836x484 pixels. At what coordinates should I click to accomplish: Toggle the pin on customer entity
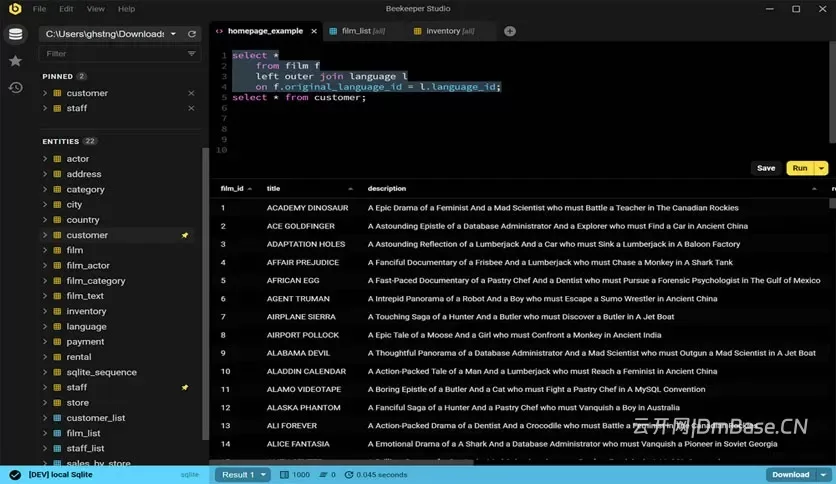point(184,235)
